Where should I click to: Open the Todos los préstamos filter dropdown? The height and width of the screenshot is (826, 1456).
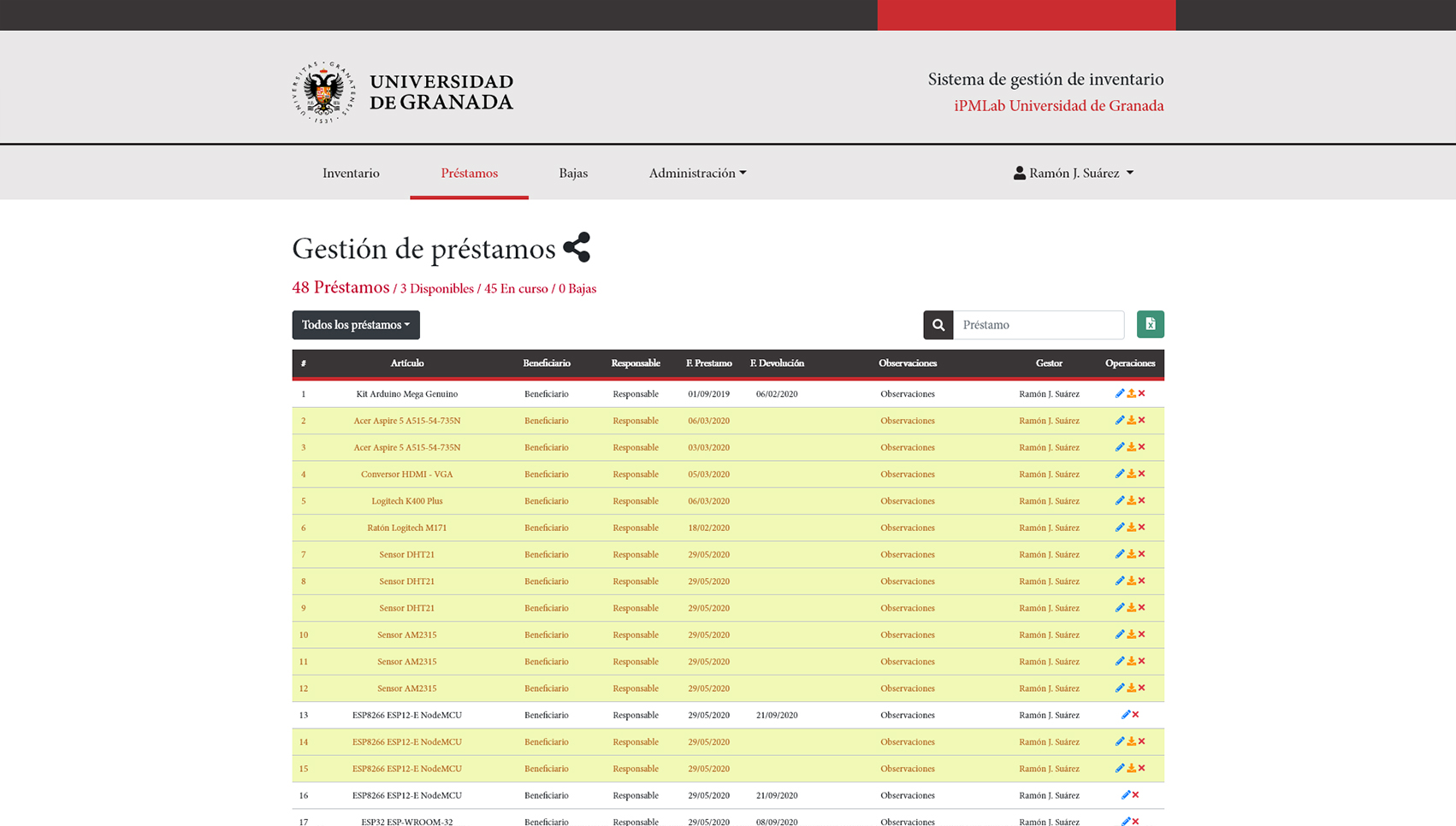[x=355, y=325]
